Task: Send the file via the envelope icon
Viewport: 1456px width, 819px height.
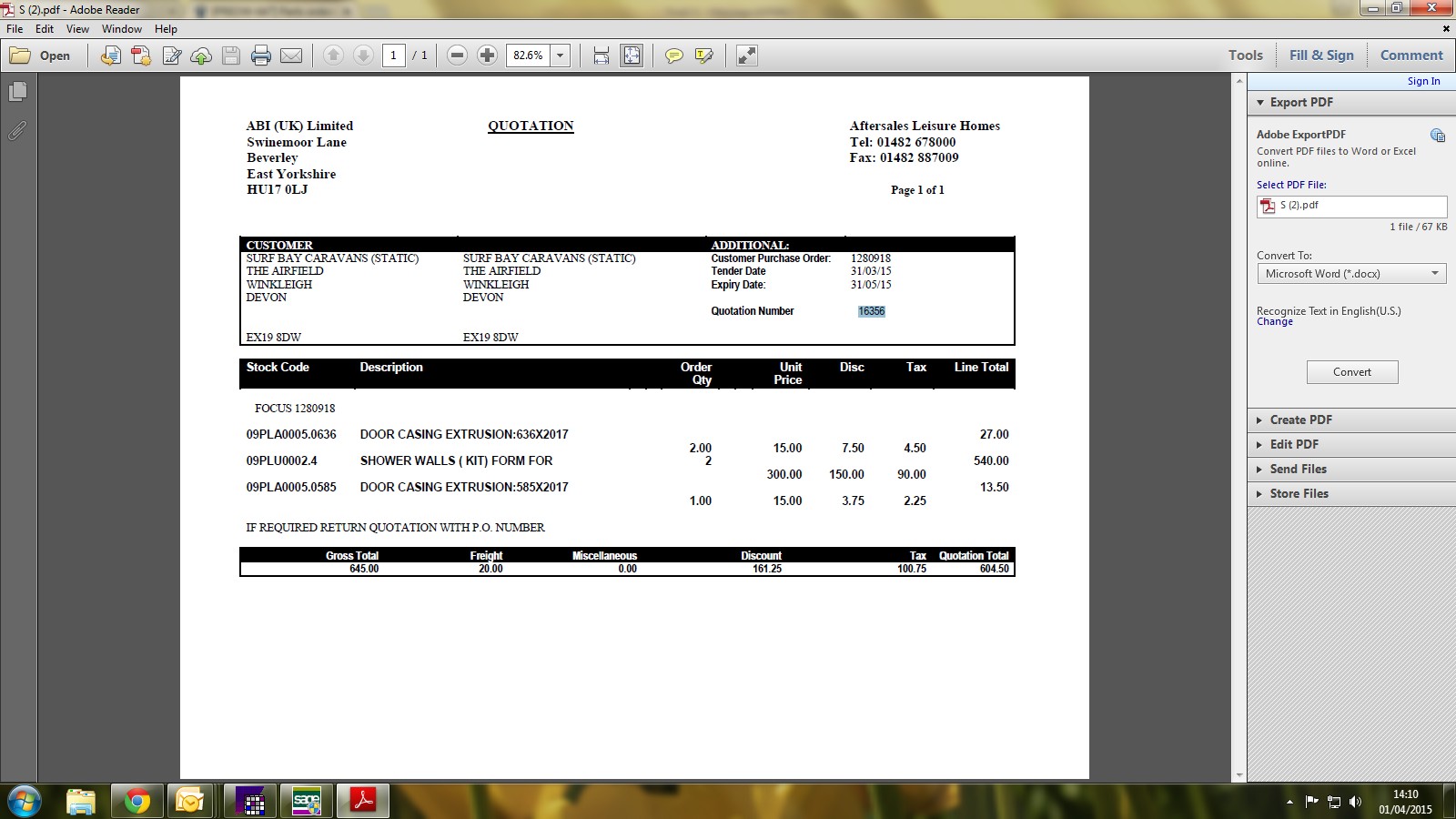Action: pyautogui.click(x=291, y=56)
